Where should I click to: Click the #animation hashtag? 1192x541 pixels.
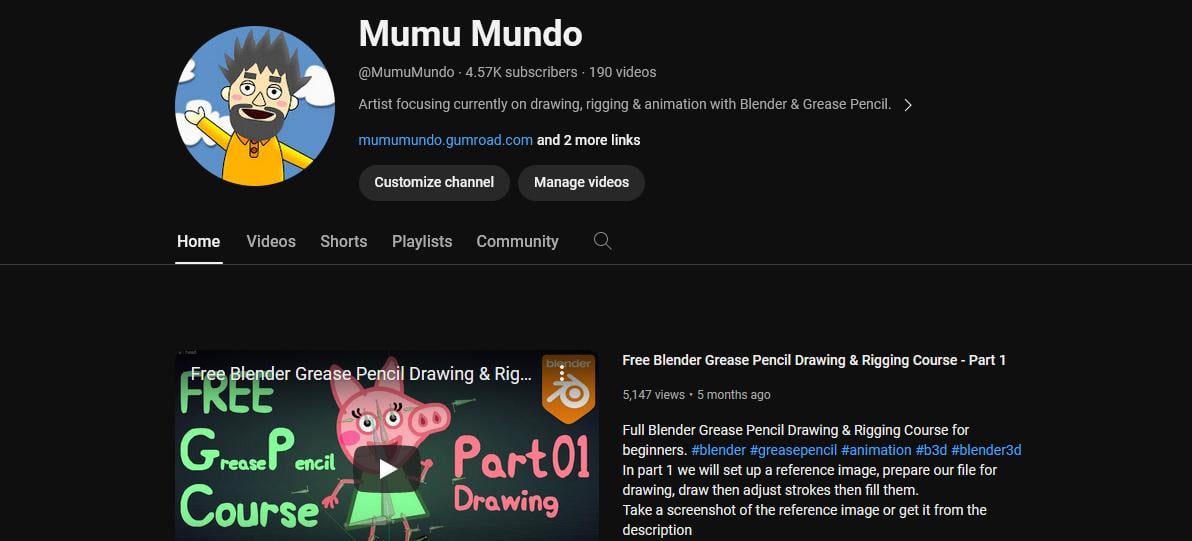(x=876, y=451)
